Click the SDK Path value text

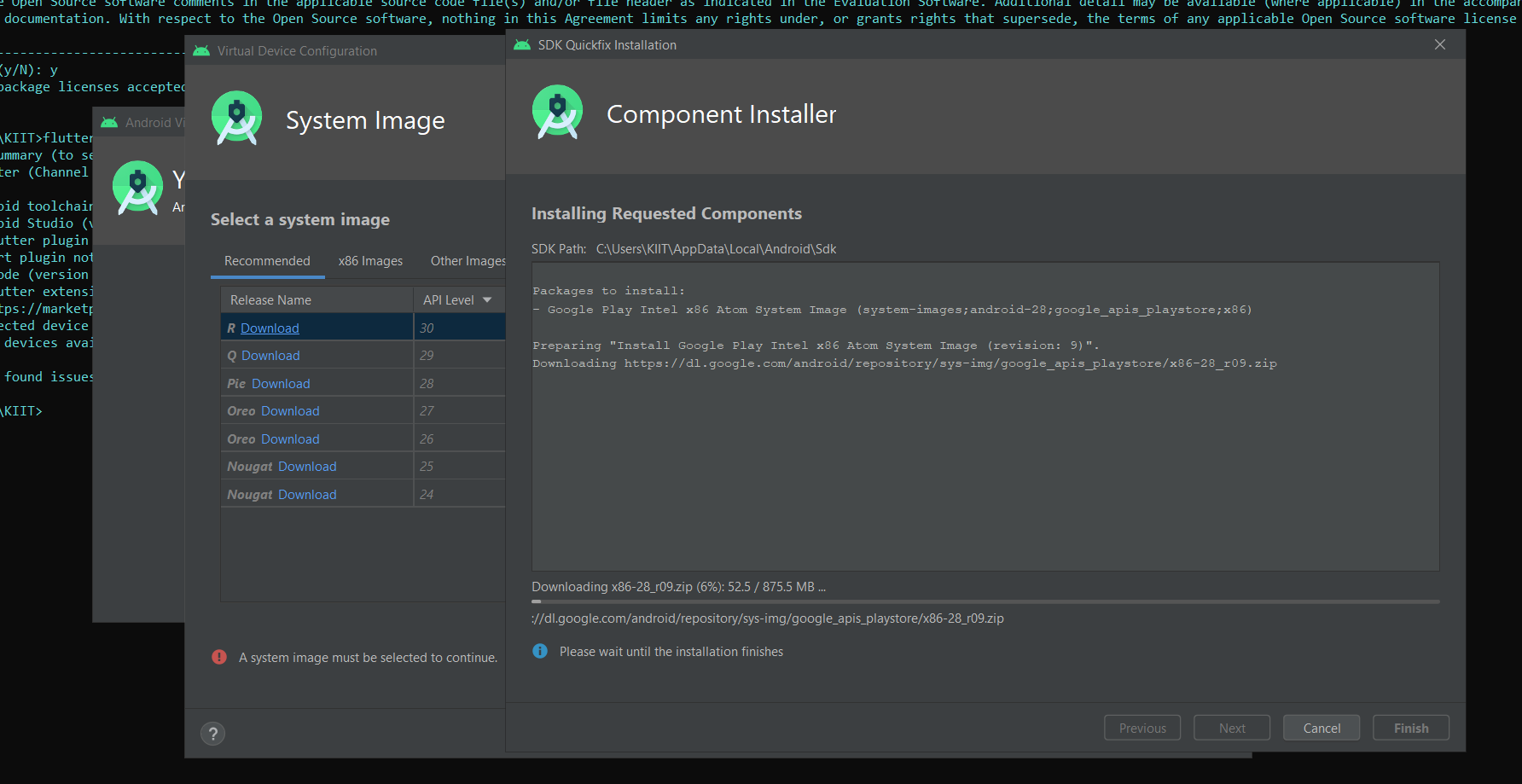coord(716,249)
